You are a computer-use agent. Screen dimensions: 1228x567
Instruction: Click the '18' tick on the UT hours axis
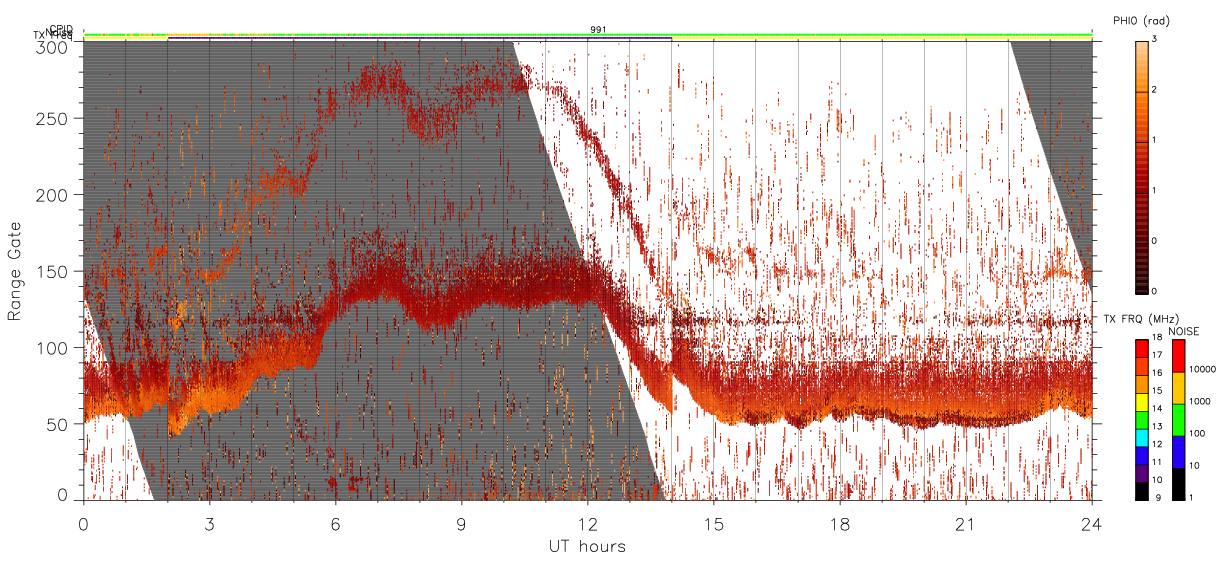[840, 523]
